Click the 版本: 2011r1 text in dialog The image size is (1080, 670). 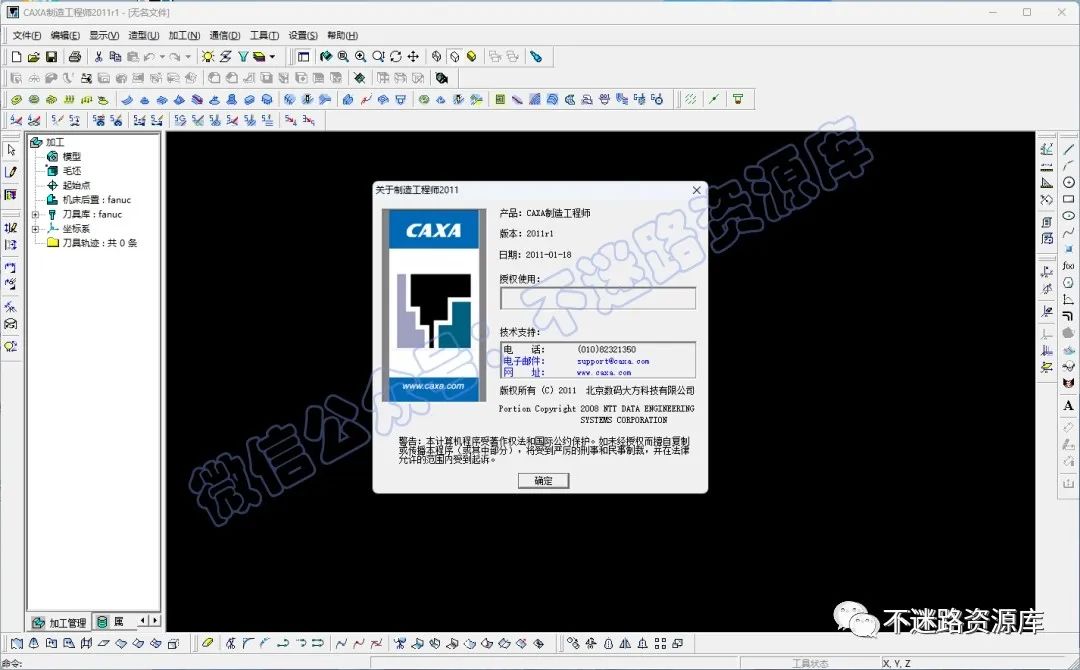pyautogui.click(x=526, y=233)
